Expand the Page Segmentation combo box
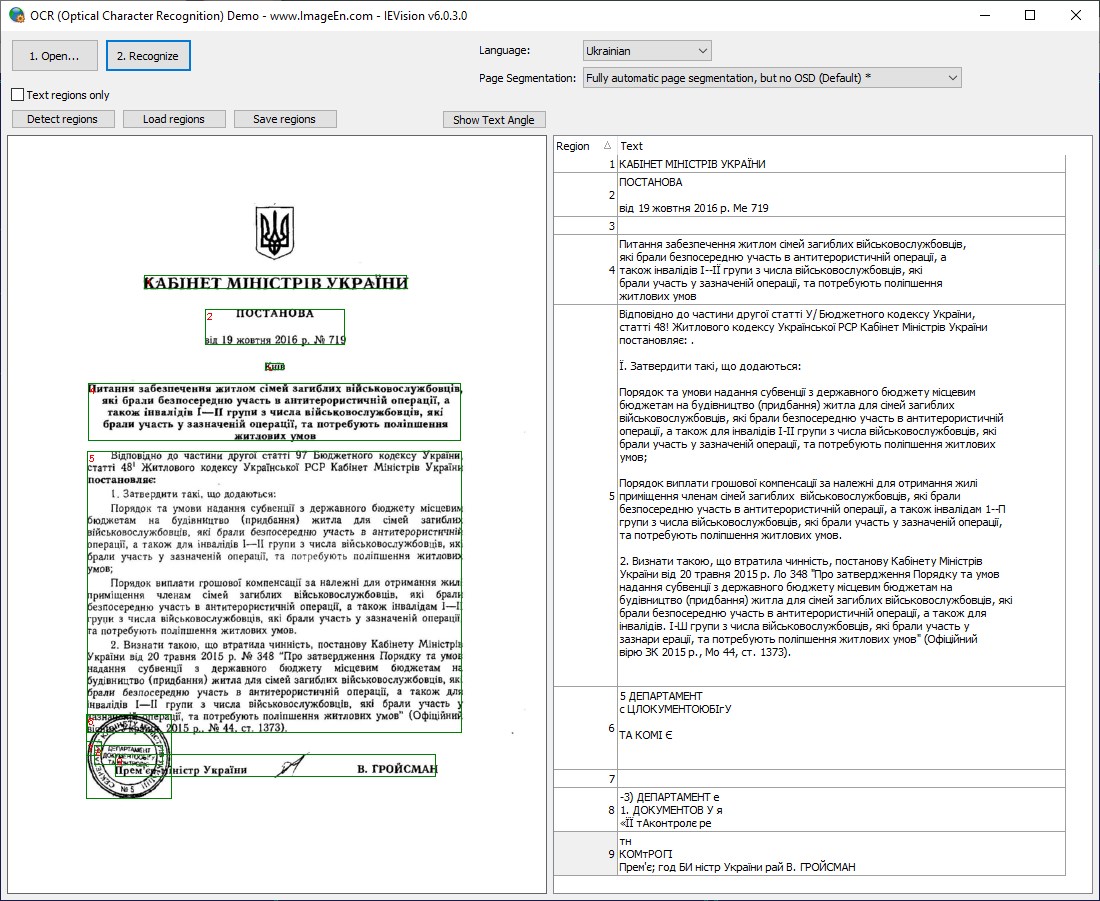The width and height of the screenshot is (1100, 901). (772, 78)
